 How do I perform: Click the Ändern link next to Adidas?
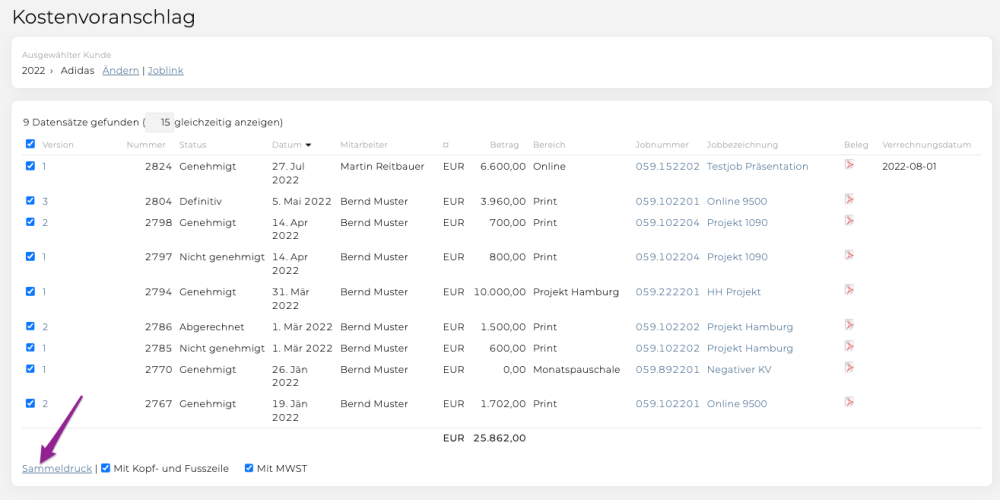coord(121,71)
